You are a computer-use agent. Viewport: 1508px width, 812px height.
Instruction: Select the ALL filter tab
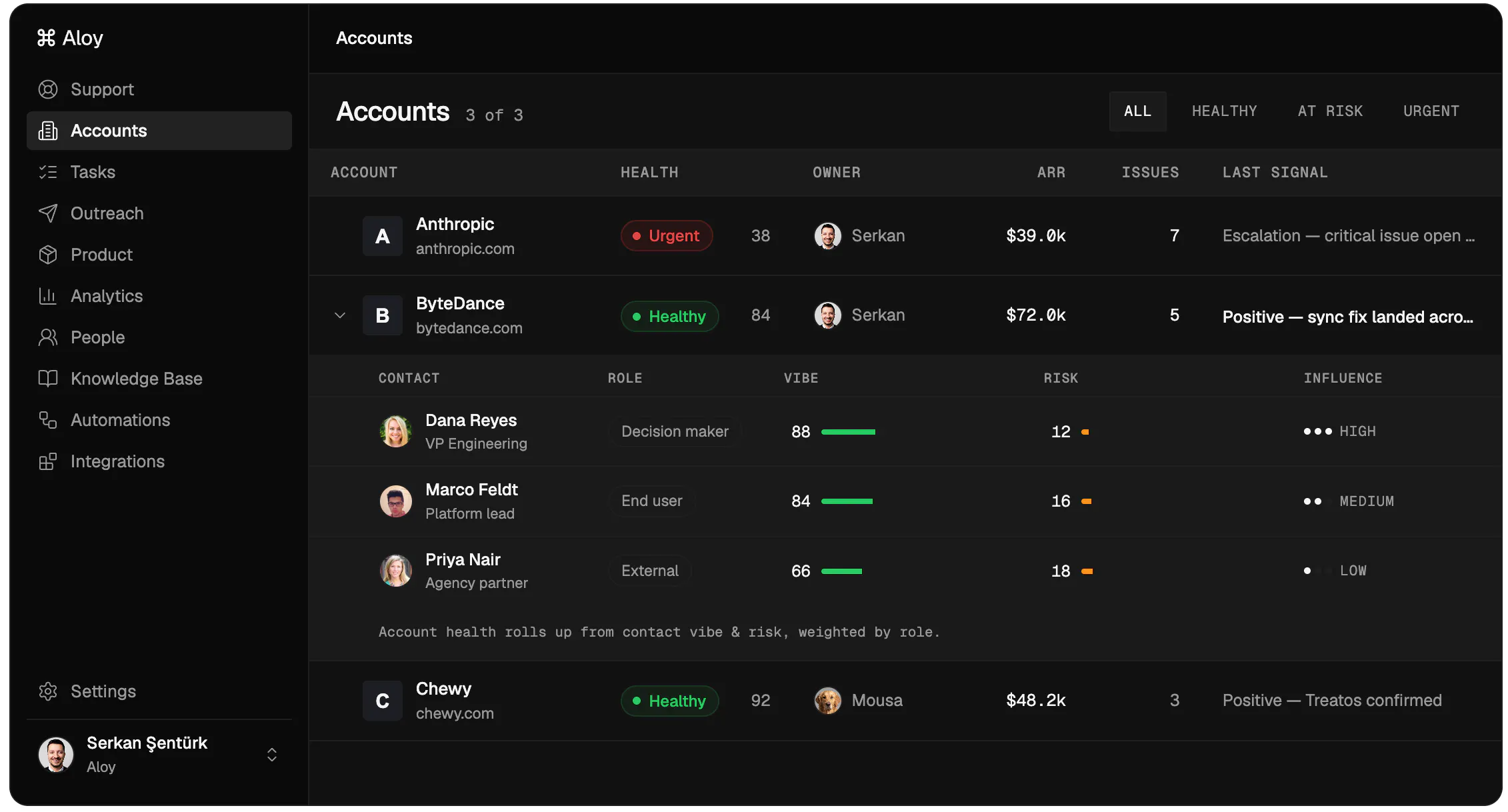pyautogui.click(x=1138, y=111)
